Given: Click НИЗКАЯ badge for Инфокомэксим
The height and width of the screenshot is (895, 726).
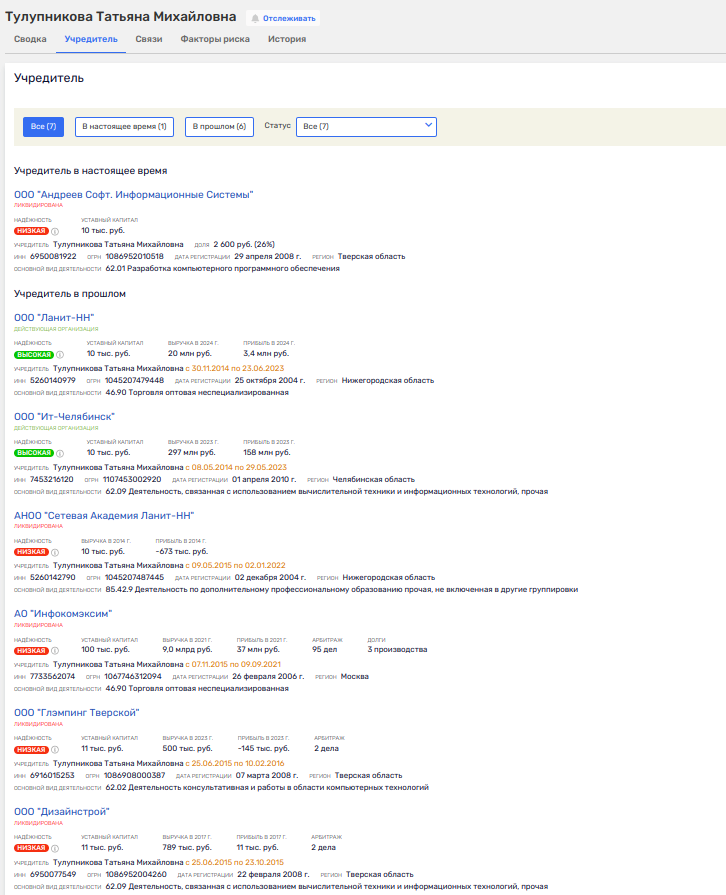Looking at the screenshot, I should click(31, 651).
